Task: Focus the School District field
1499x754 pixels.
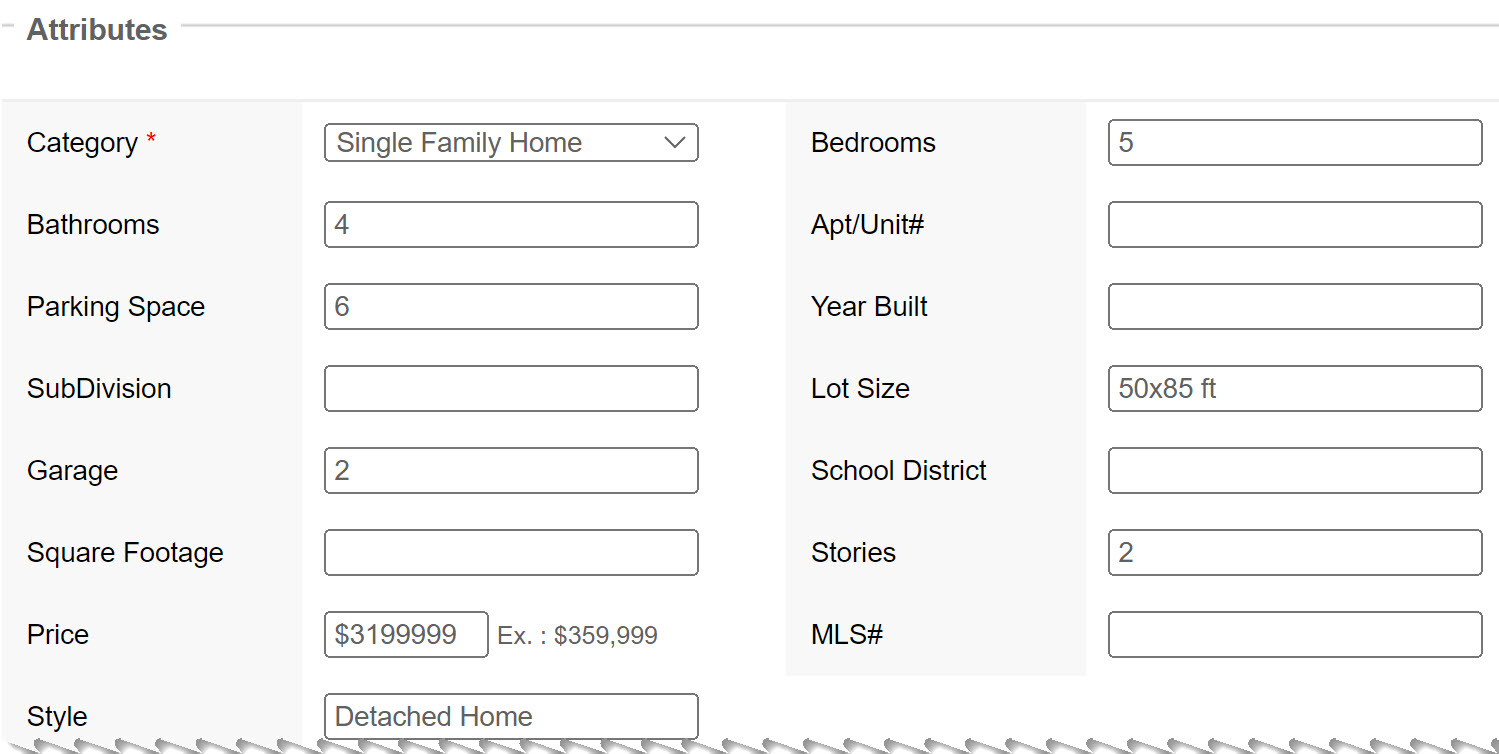Action: pyautogui.click(x=1294, y=471)
